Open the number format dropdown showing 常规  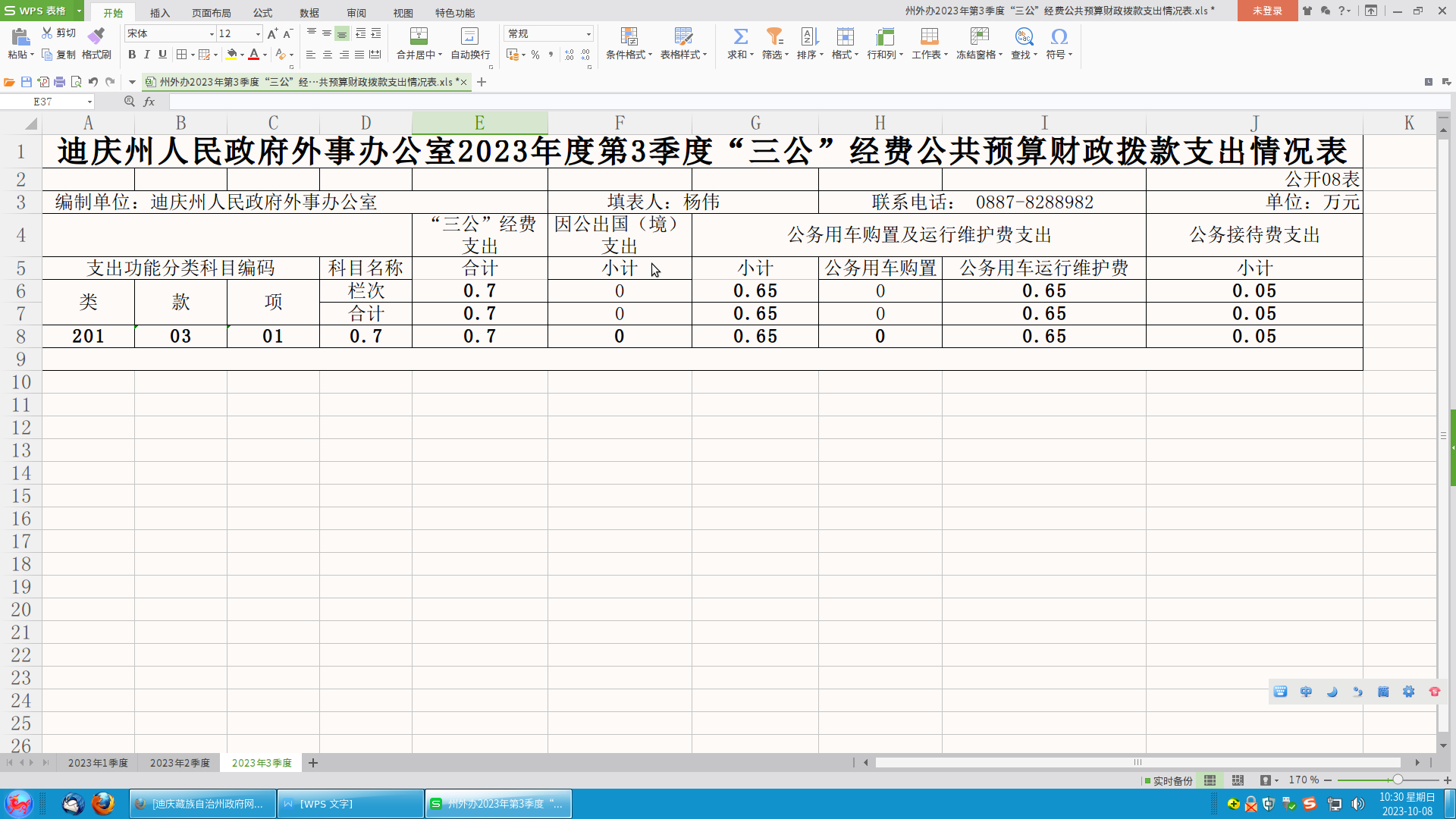pos(588,33)
